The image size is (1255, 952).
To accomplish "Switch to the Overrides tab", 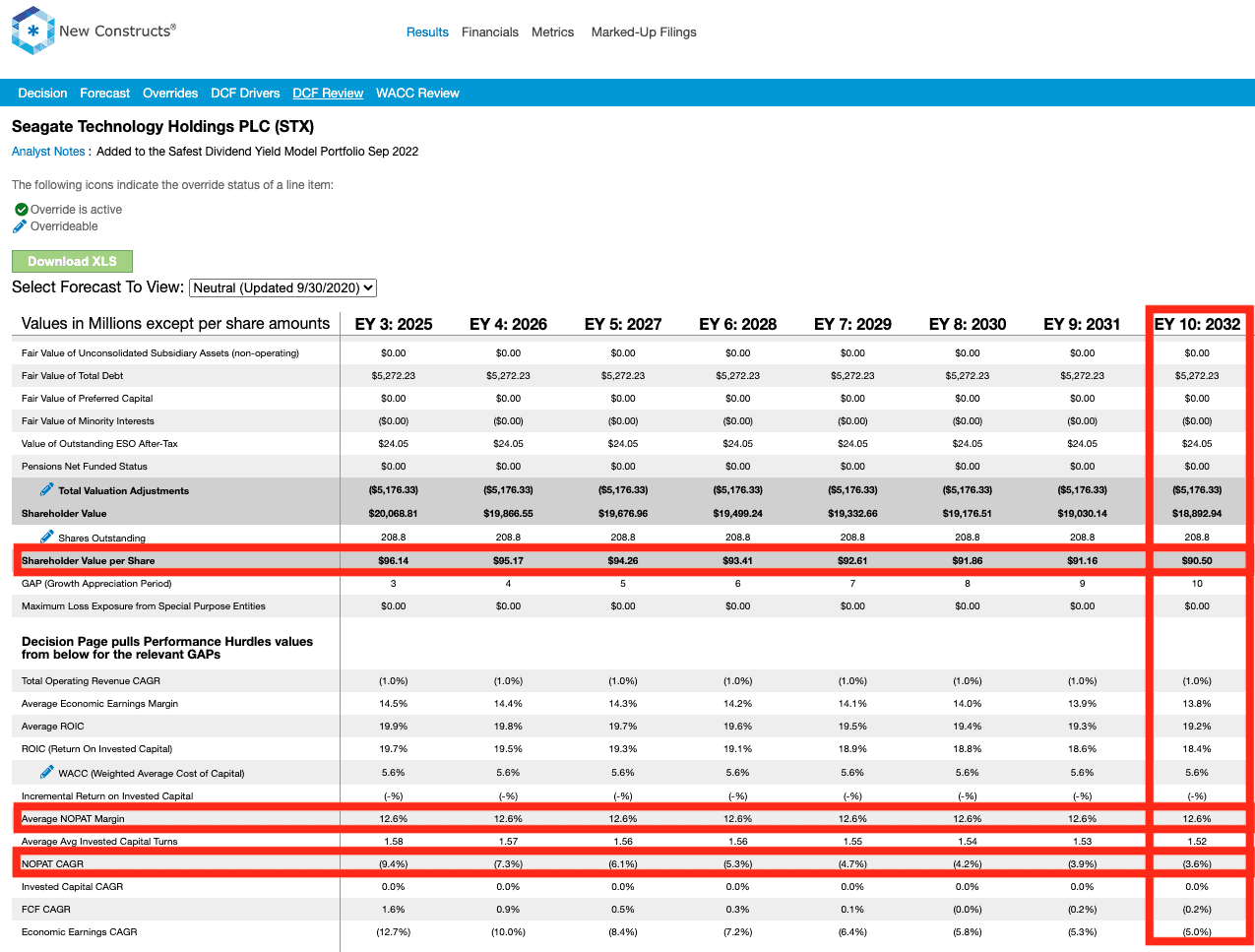I will [x=170, y=94].
